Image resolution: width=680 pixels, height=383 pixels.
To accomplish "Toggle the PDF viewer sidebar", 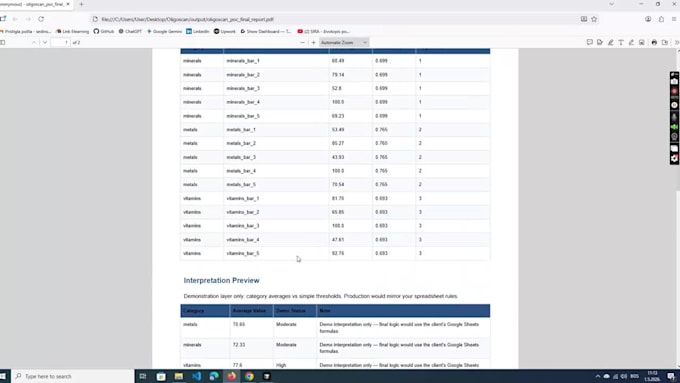I will pos(3,43).
